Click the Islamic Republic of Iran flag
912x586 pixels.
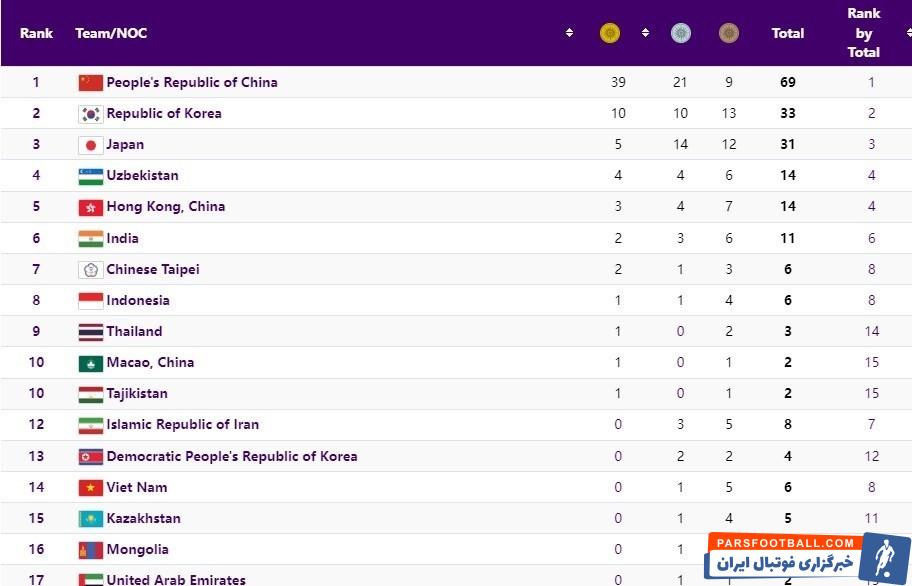point(91,425)
